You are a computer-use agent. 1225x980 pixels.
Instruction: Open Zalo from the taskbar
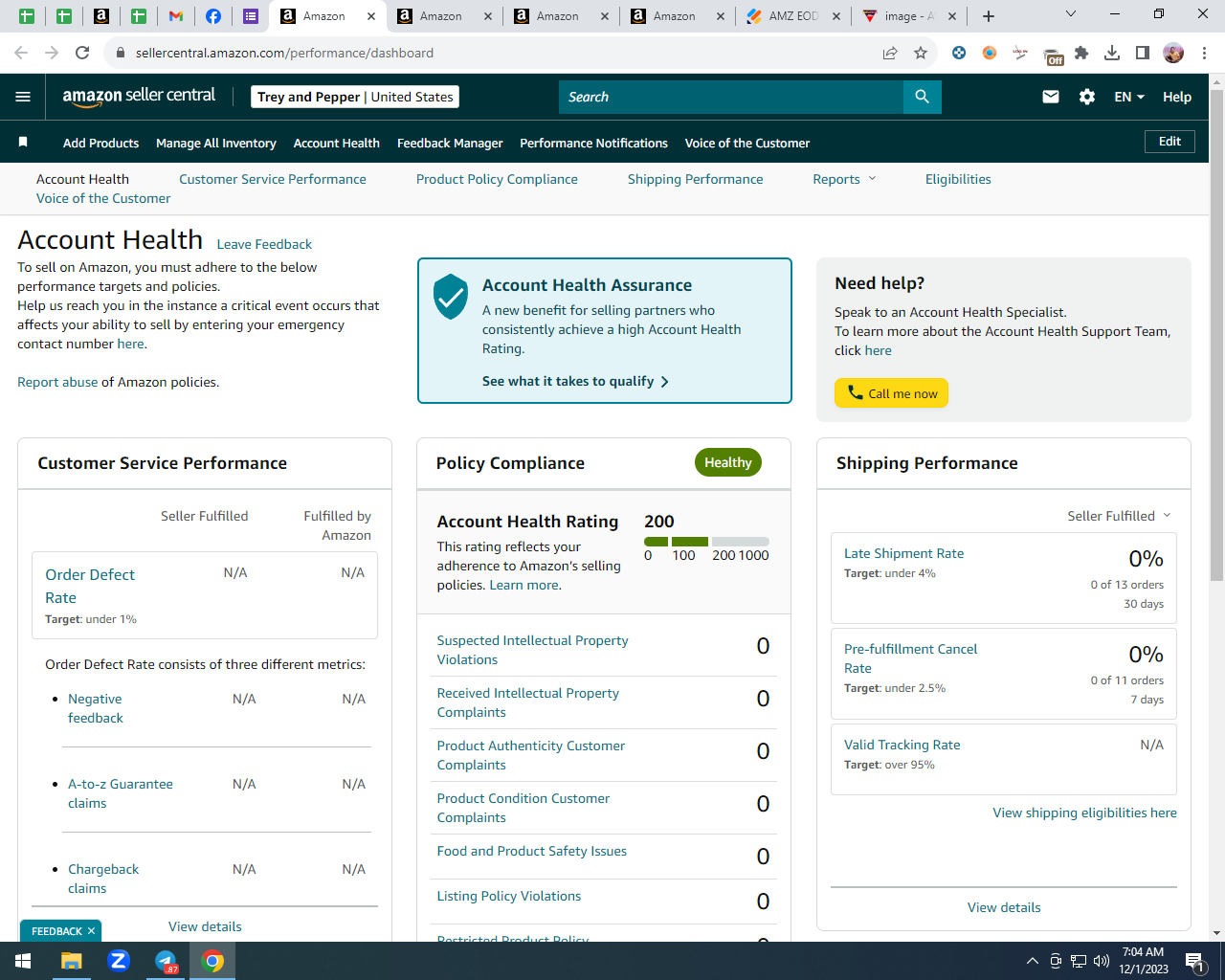(119, 961)
